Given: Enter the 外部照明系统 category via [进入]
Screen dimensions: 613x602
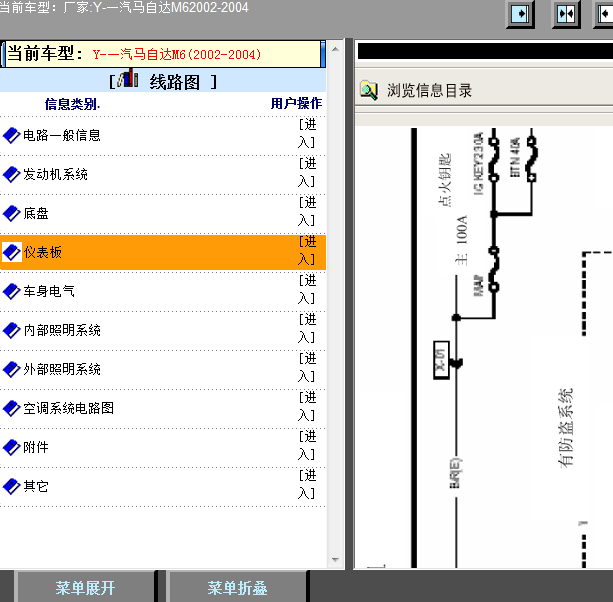Looking at the screenshot, I should tap(307, 367).
